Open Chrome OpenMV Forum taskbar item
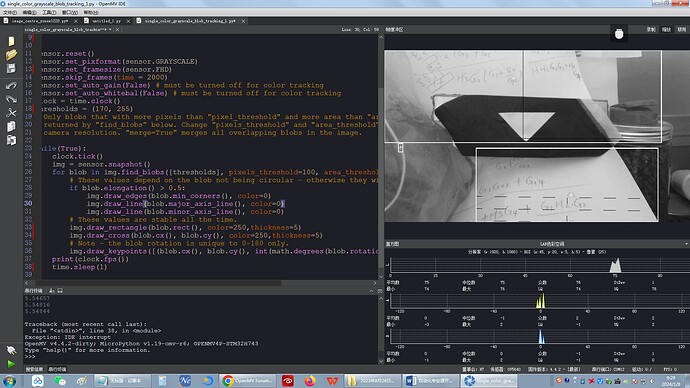Viewport: 690px width, 388px height. (x=248, y=381)
